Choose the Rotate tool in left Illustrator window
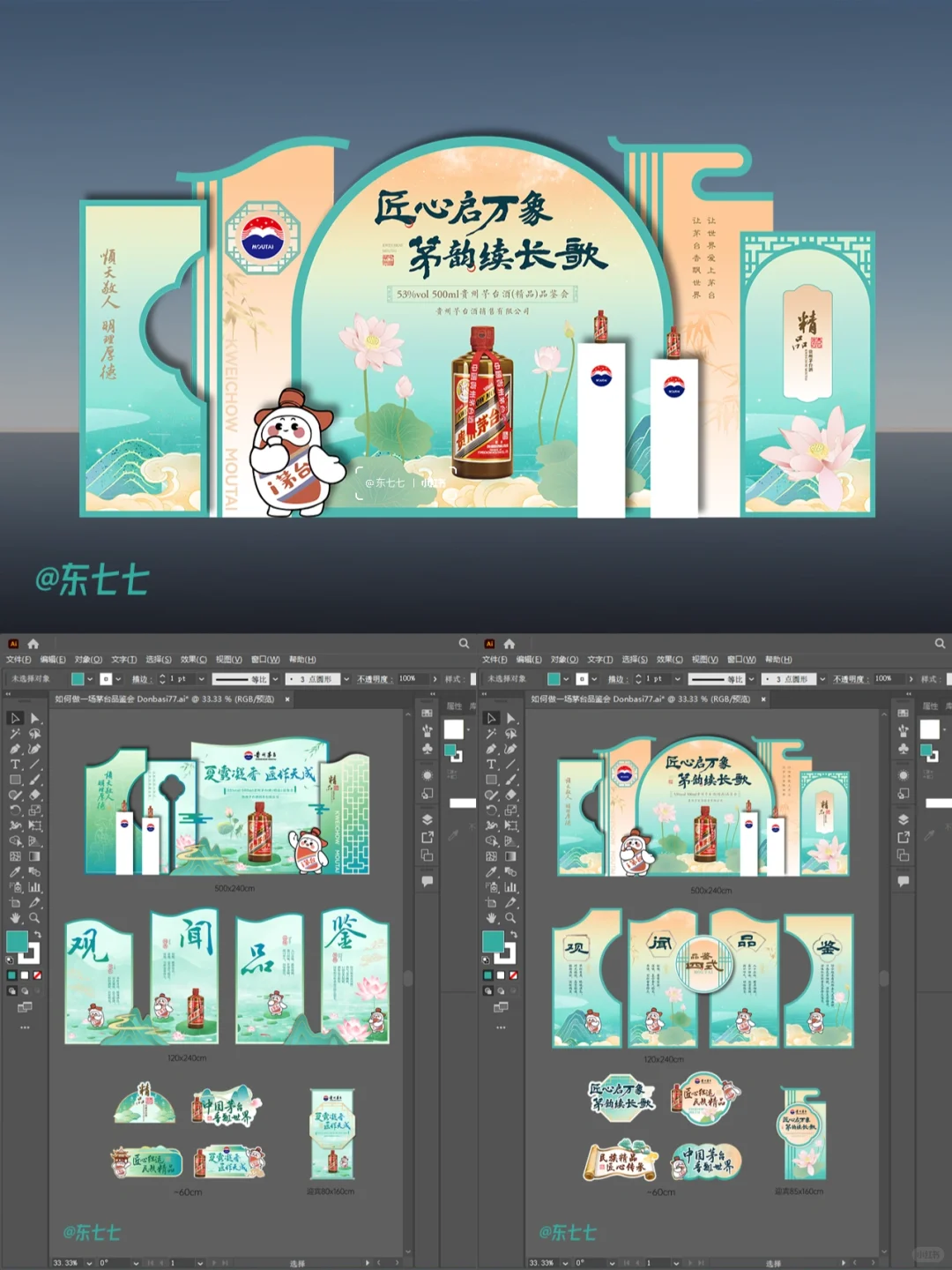Viewport: 952px width, 1270px height. [15, 811]
